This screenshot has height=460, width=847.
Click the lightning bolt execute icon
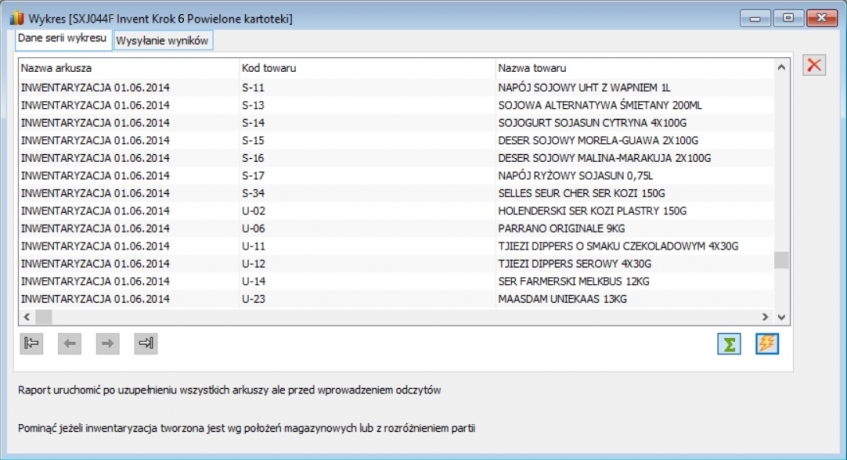[767, 343]
